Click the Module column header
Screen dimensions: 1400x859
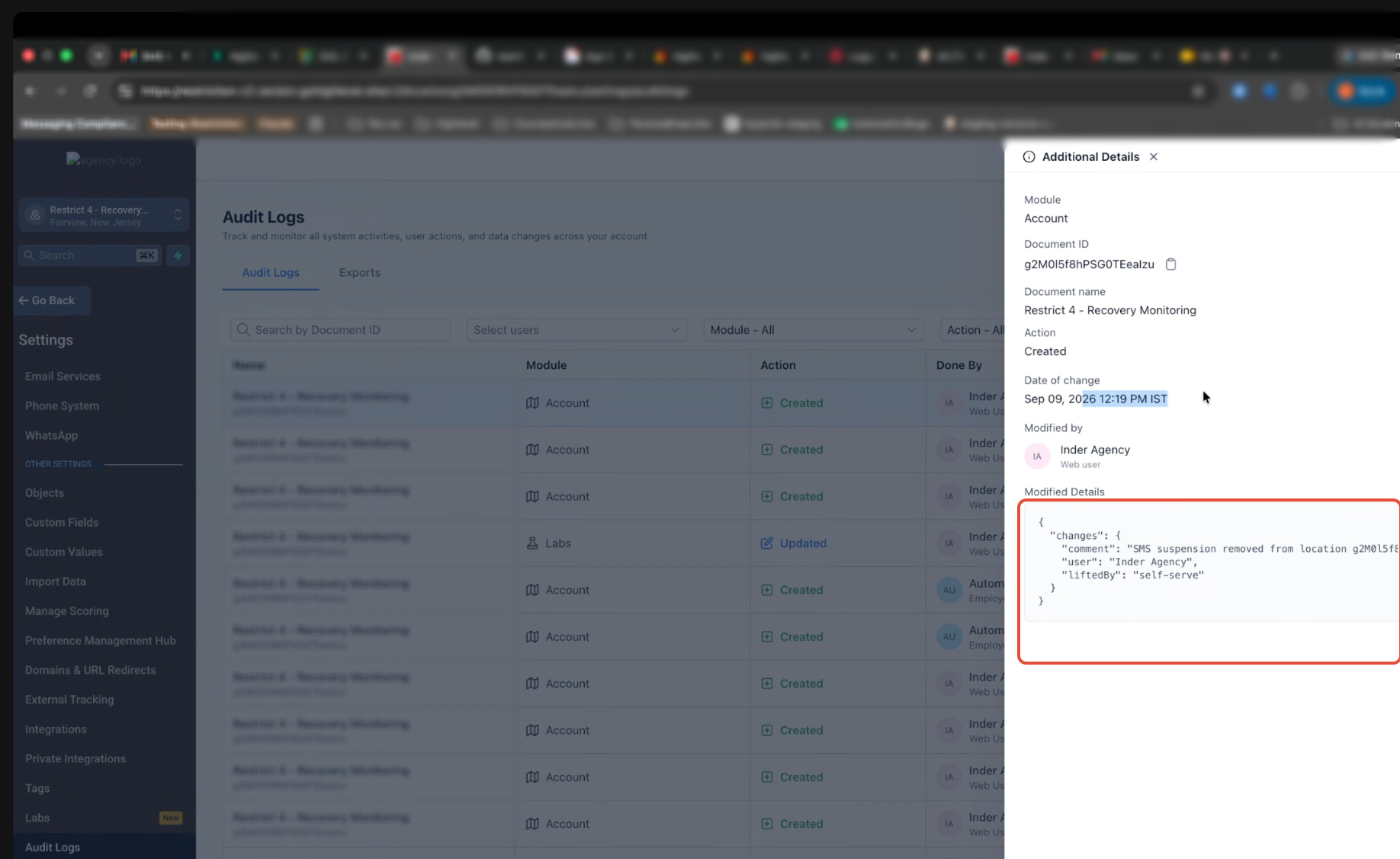[x=546, y=365]
